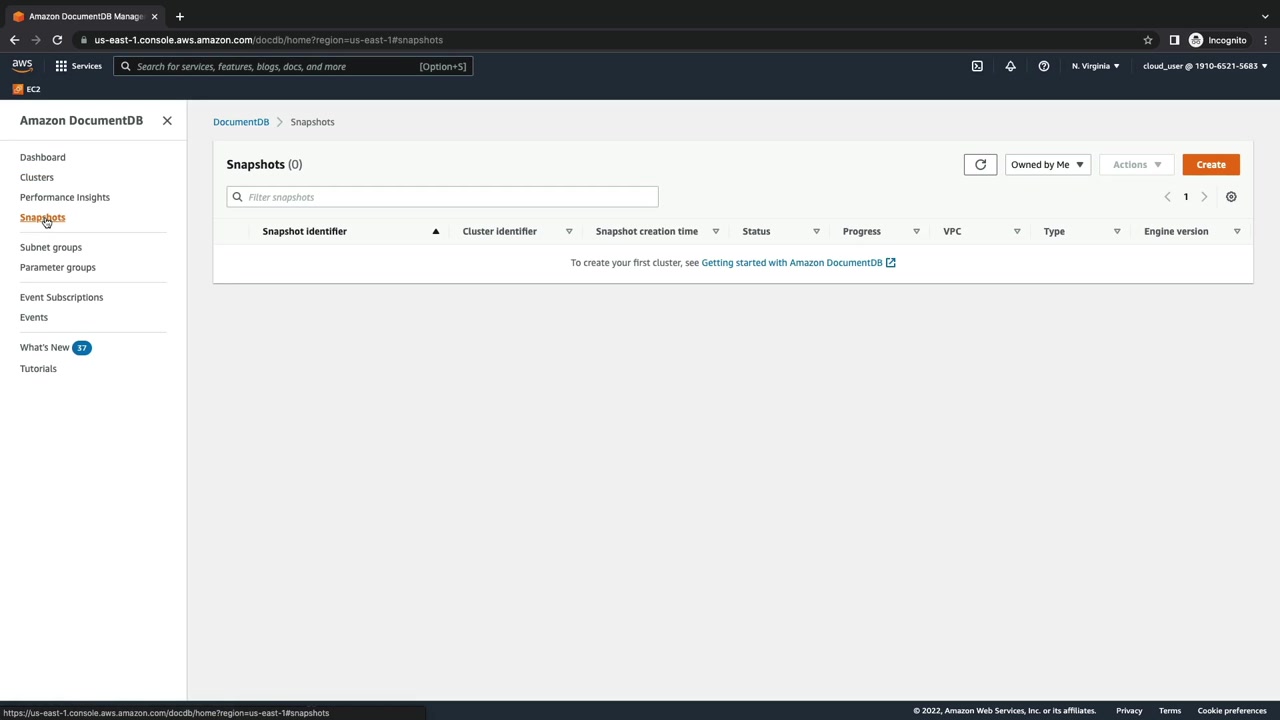Click the AWS logo home icon

(x=22, y=66)
